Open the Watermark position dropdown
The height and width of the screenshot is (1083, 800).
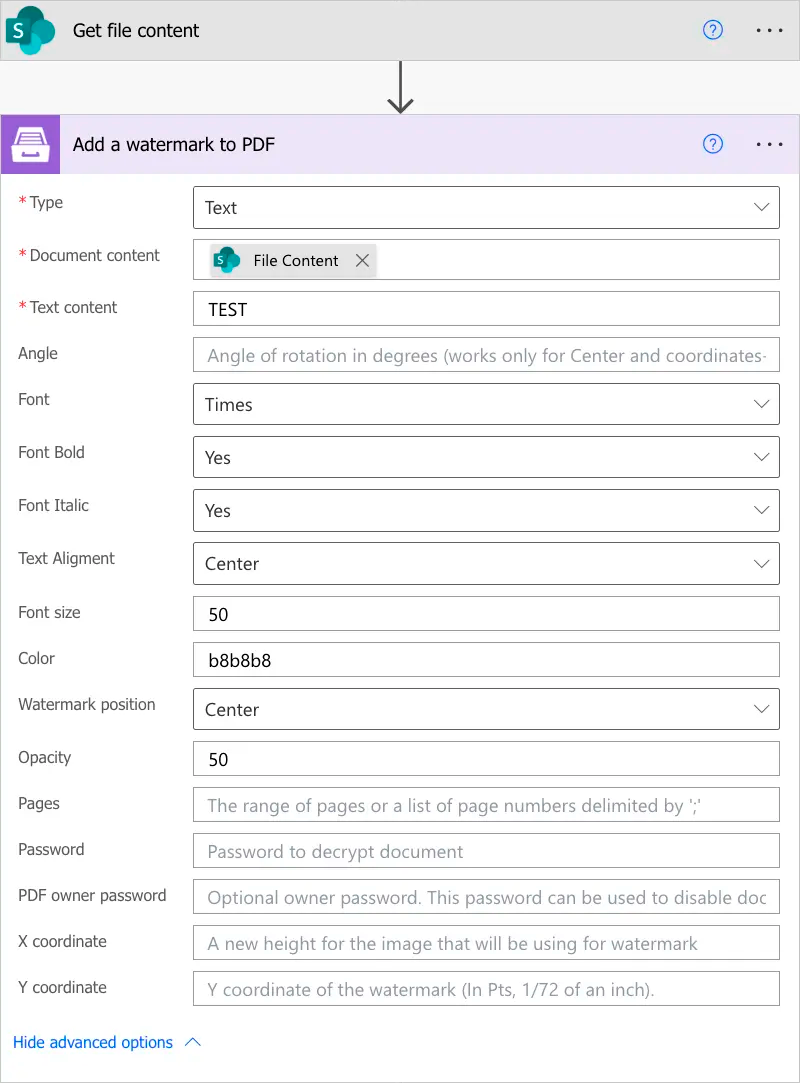486,709
